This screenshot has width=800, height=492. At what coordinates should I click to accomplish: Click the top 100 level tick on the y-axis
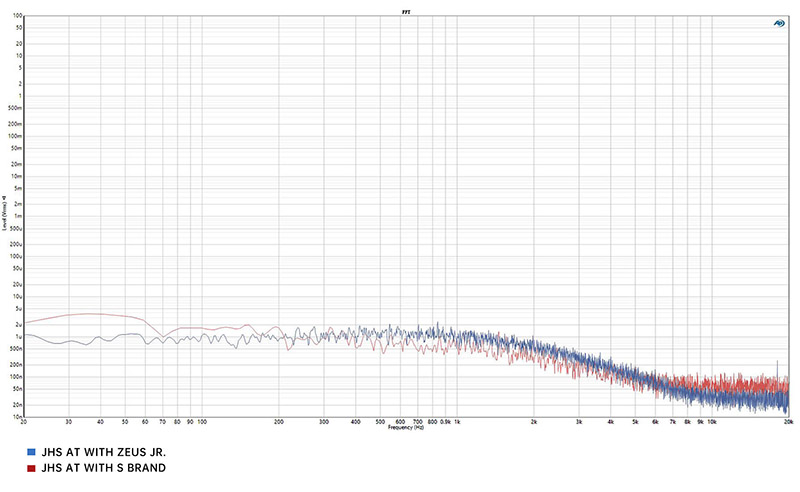pos(19,16)
